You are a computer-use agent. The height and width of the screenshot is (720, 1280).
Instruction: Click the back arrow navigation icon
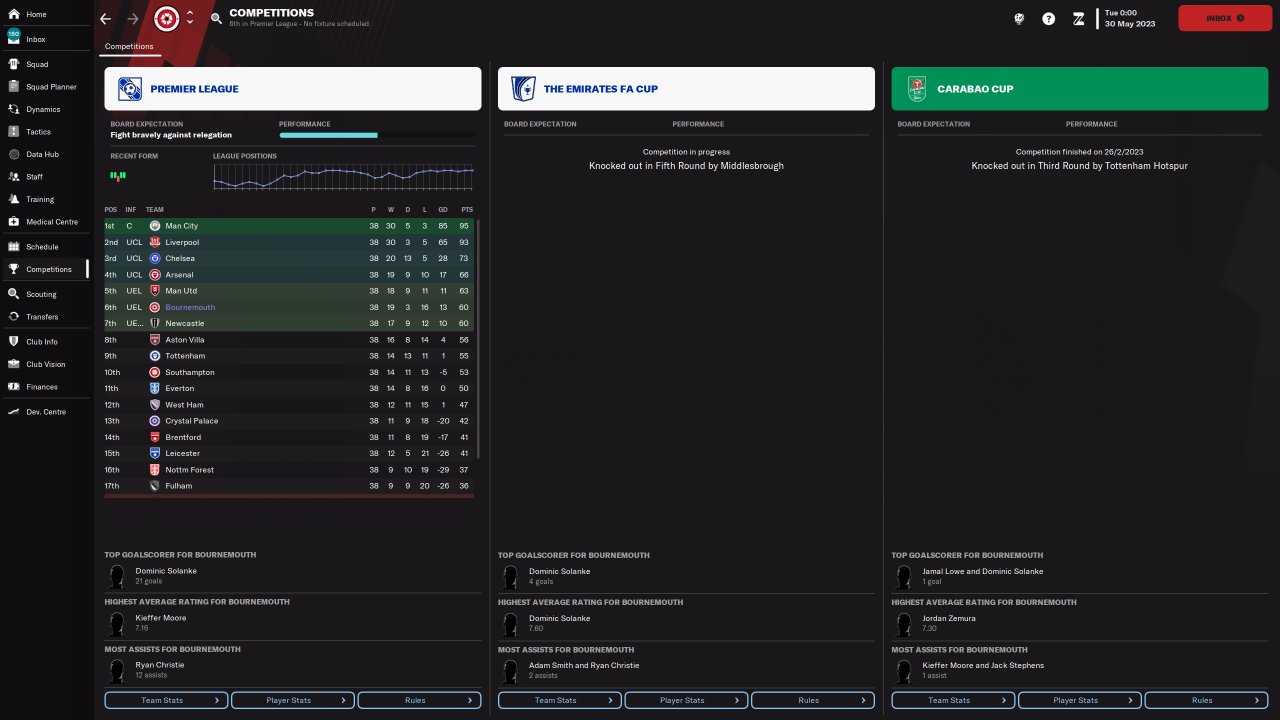106,19
